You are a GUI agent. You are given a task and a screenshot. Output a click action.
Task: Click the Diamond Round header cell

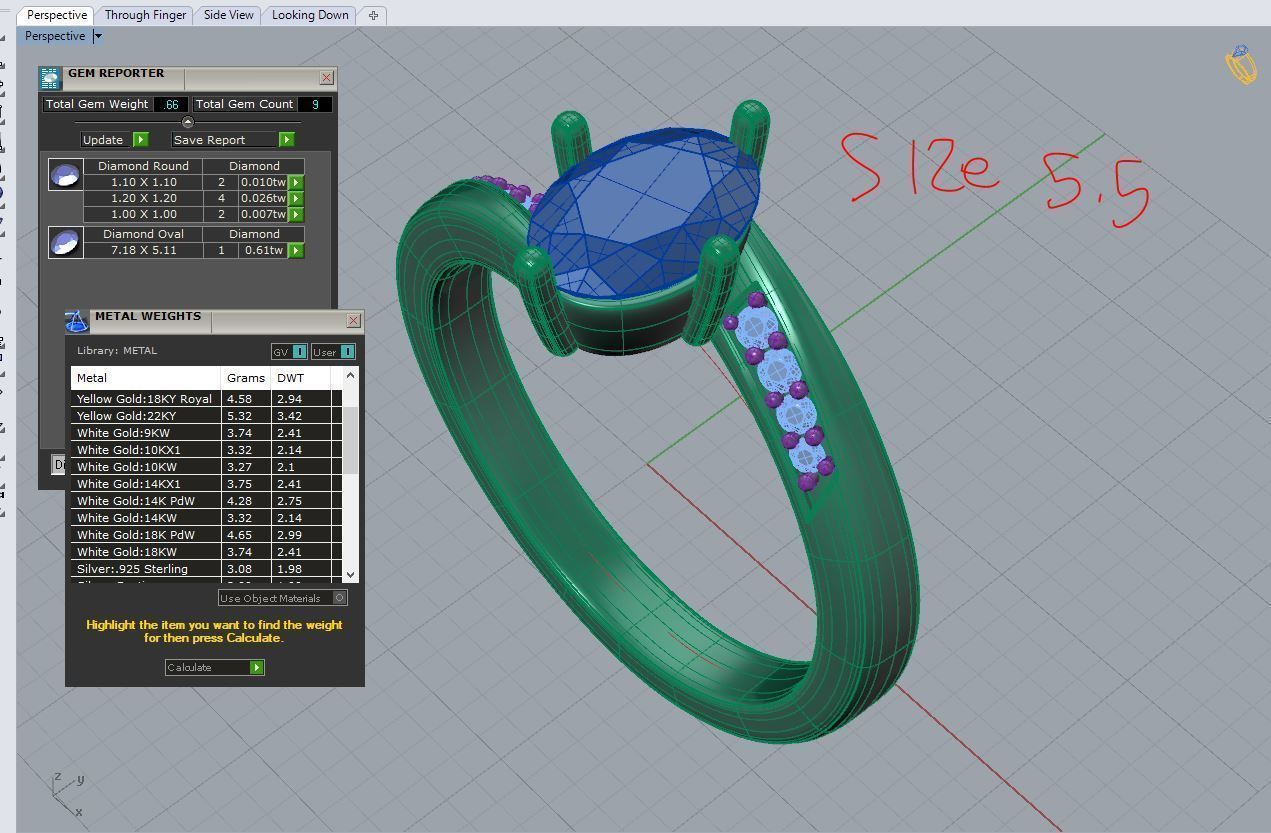(143, 166)
